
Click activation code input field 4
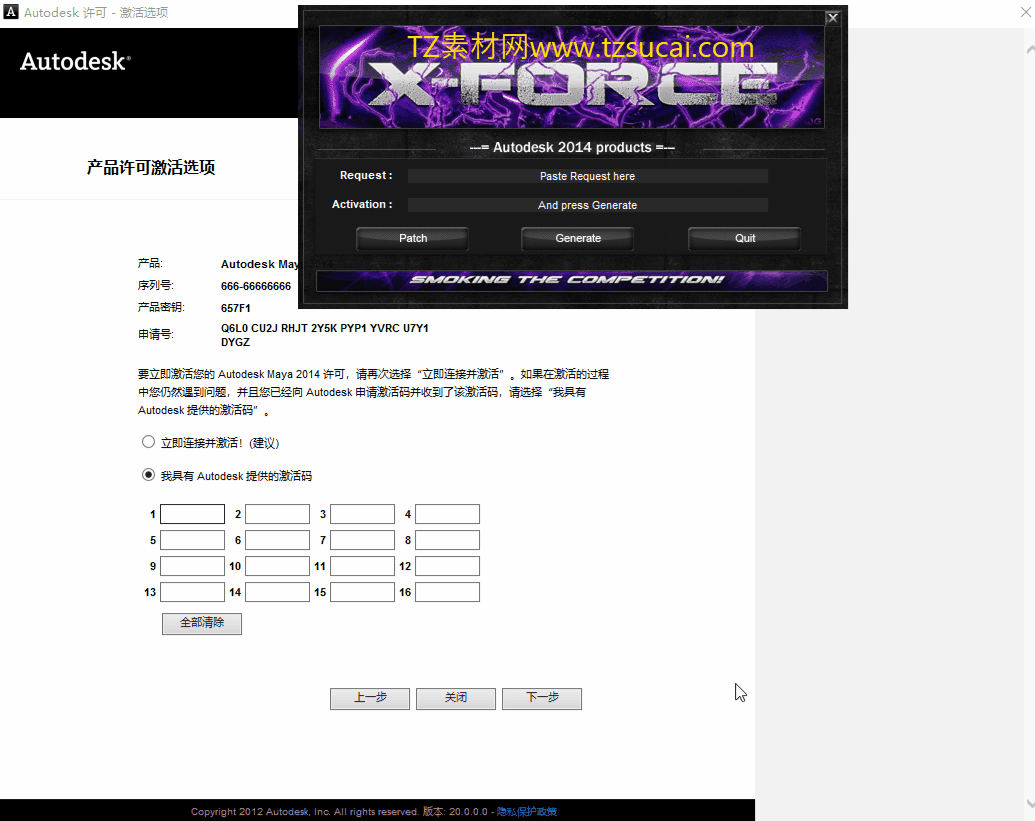click(x=448, y=514)
